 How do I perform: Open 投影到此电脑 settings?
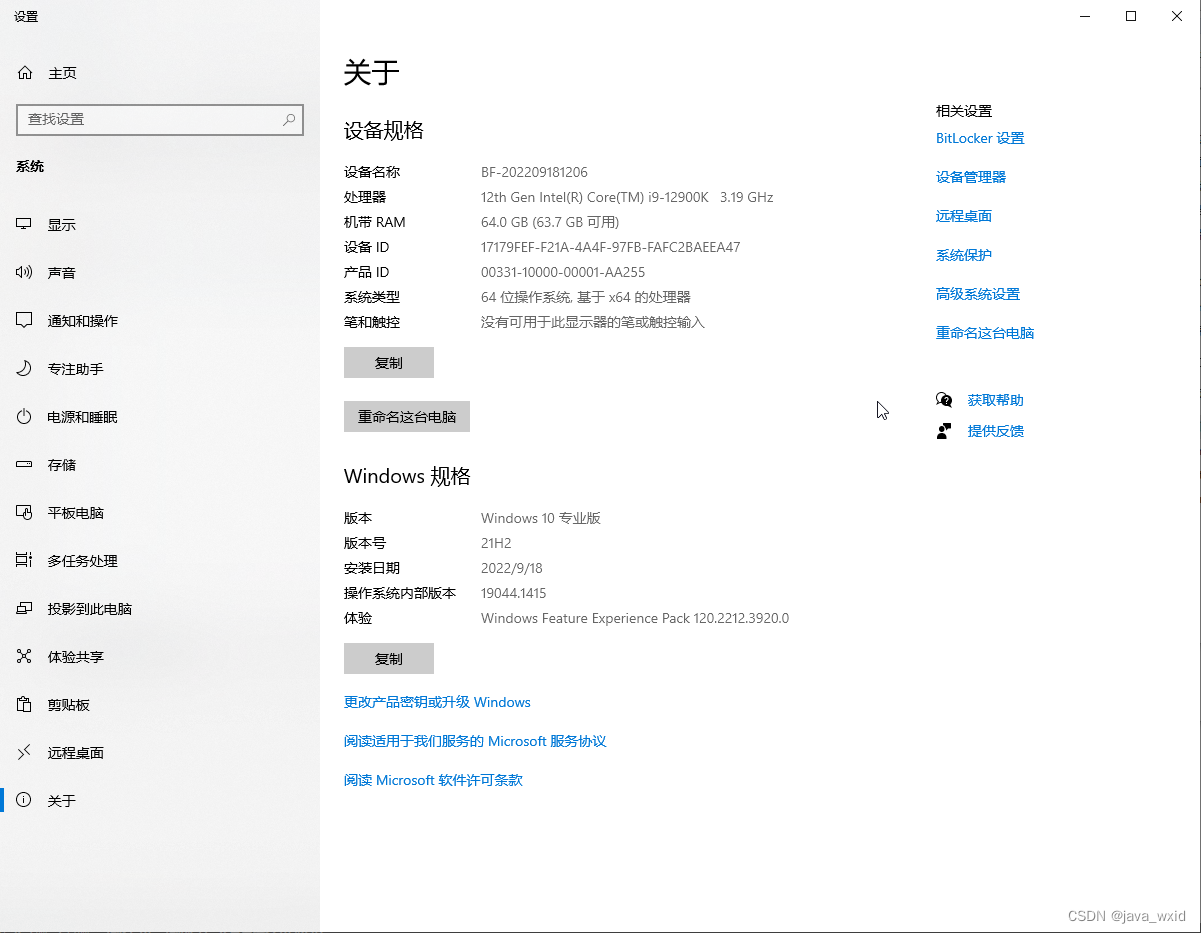(160, 609)
